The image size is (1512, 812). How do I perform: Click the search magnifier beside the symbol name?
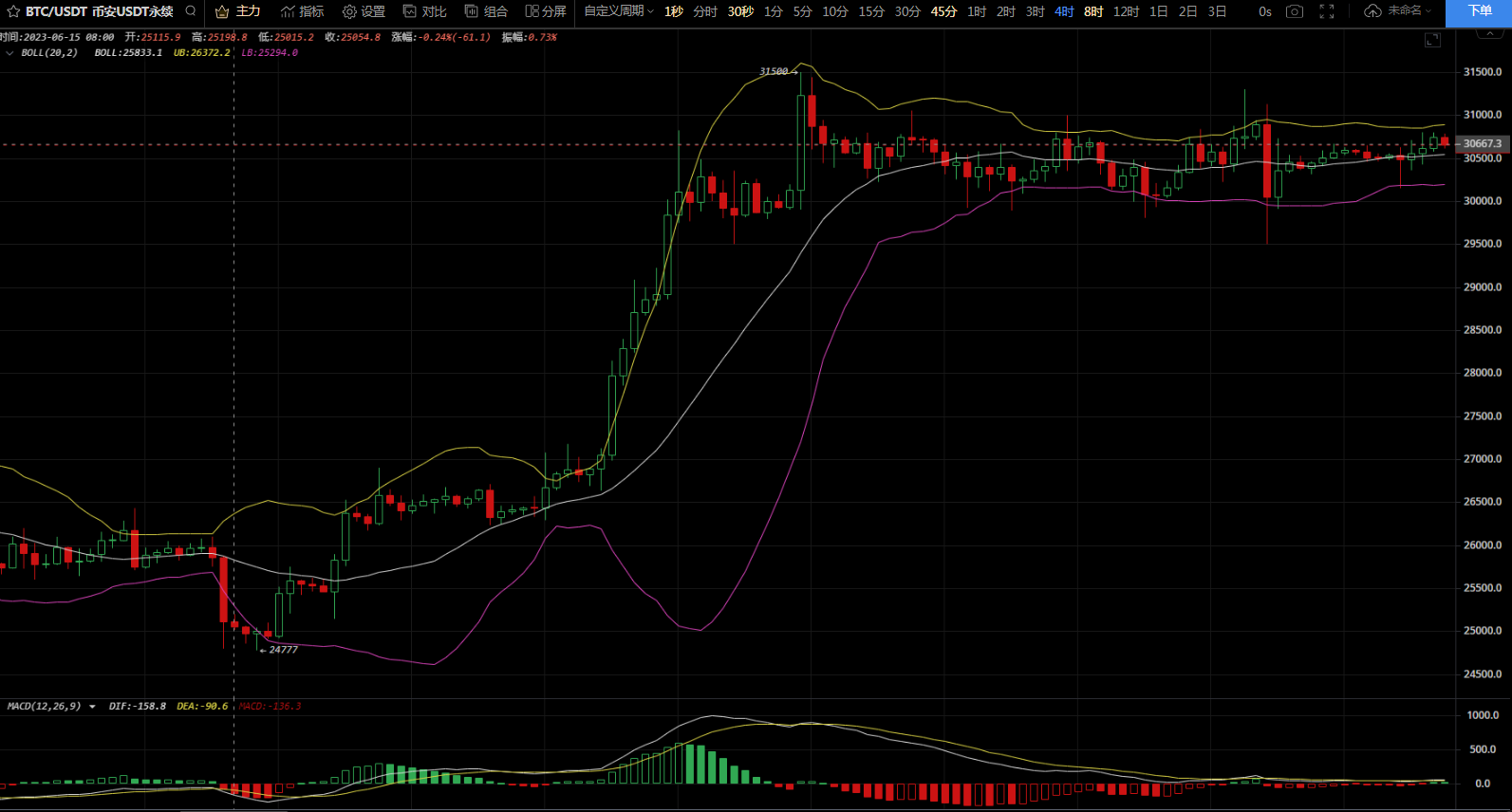(191, 11)
